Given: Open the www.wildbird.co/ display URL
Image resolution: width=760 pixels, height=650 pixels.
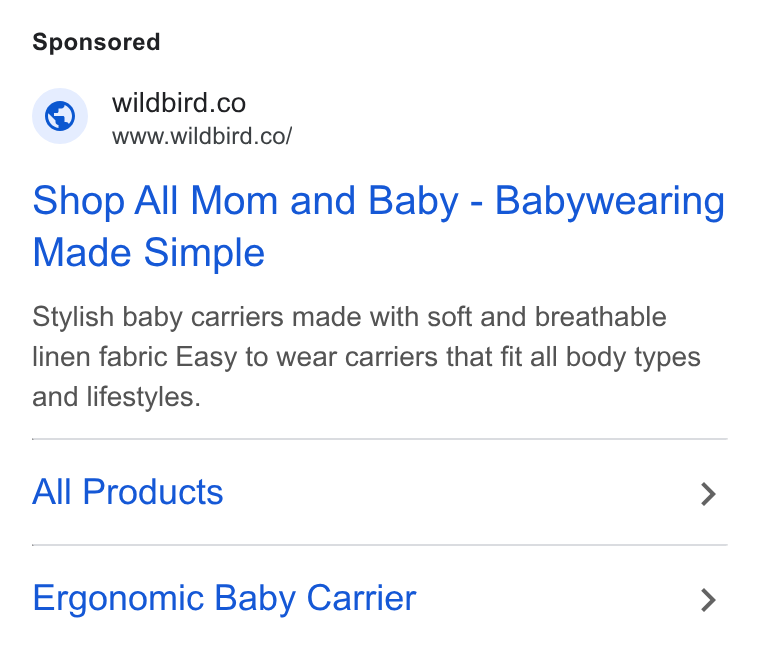Looking at the screenshot, I should pos(202,136).
